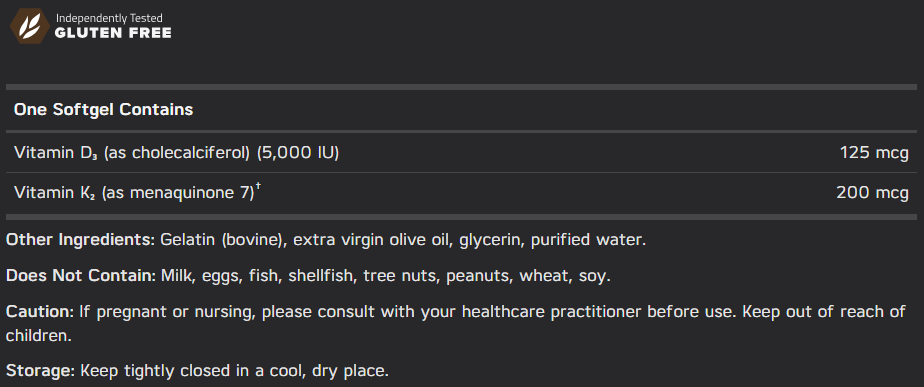
Task: Click the tree nuts allergen text
Action: coord(400,276)
